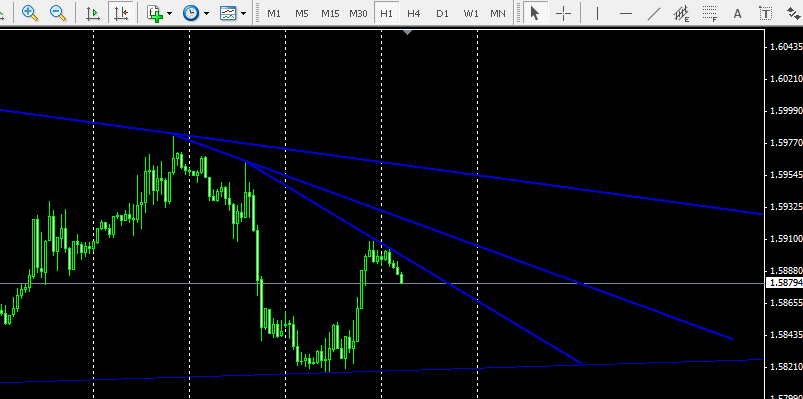The image size is (803, 399).
Task: Select the arrow cursor tool
Action: tap(535, 13)
